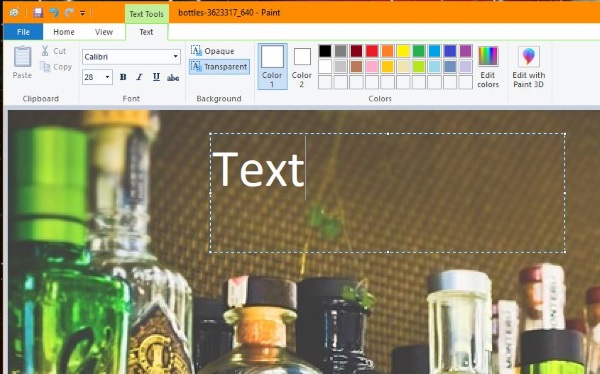This screenshot has width=600, height=374.
Task: Open Edit colors dialog
Action: click(488, 67)
